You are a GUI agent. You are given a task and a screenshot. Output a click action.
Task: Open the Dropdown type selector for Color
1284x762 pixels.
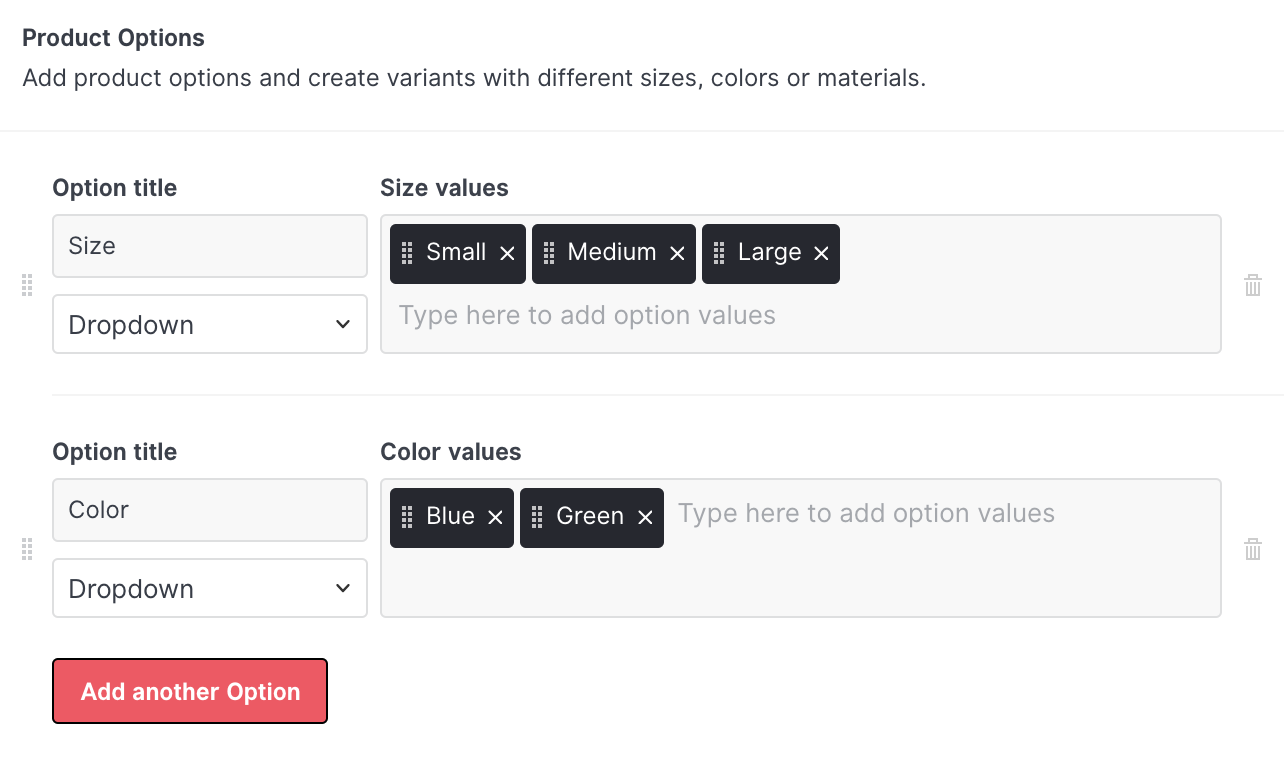(x=210, y=588)
